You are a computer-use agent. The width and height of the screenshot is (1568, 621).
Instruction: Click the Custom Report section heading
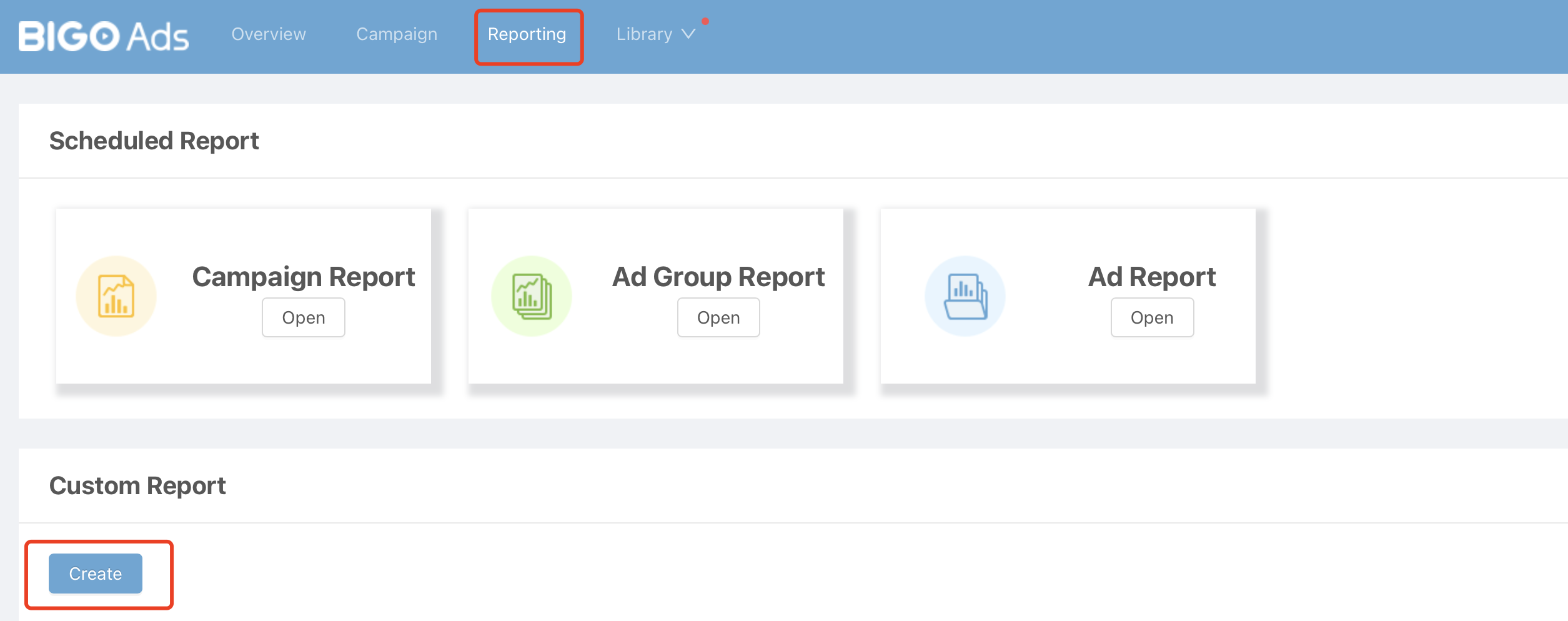tap(137, 486)
